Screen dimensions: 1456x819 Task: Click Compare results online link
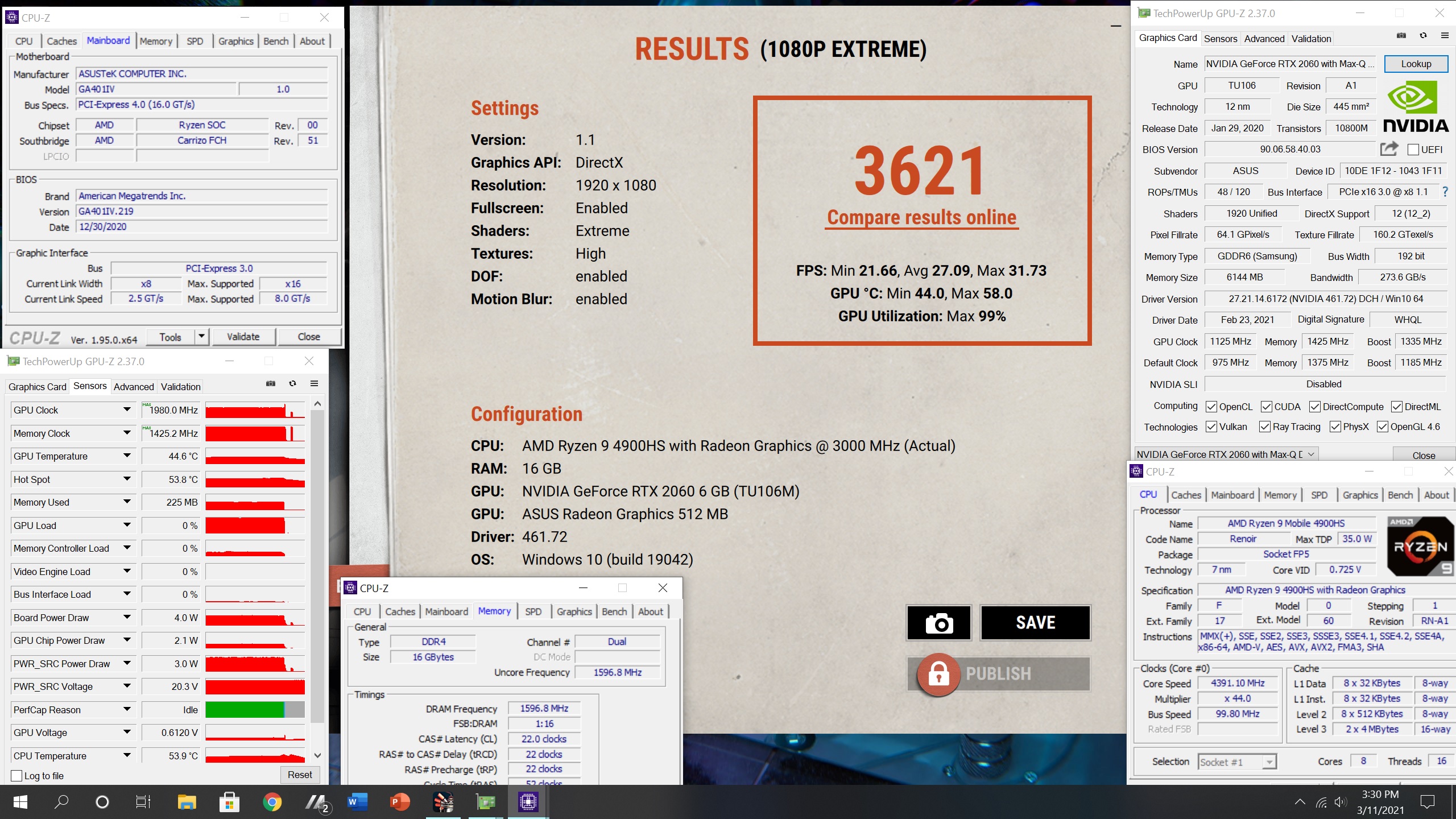(922, 217)
